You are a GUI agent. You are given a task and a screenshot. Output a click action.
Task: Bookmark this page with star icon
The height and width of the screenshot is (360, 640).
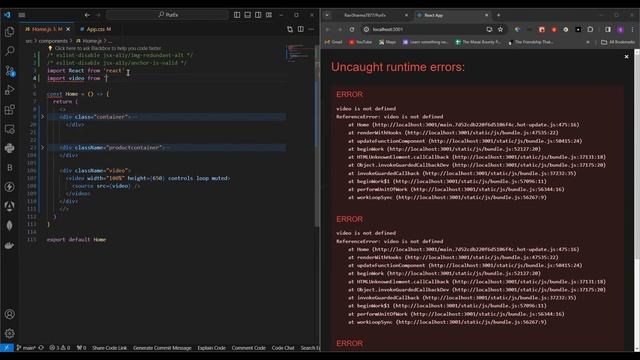click(x=500, y=29)
